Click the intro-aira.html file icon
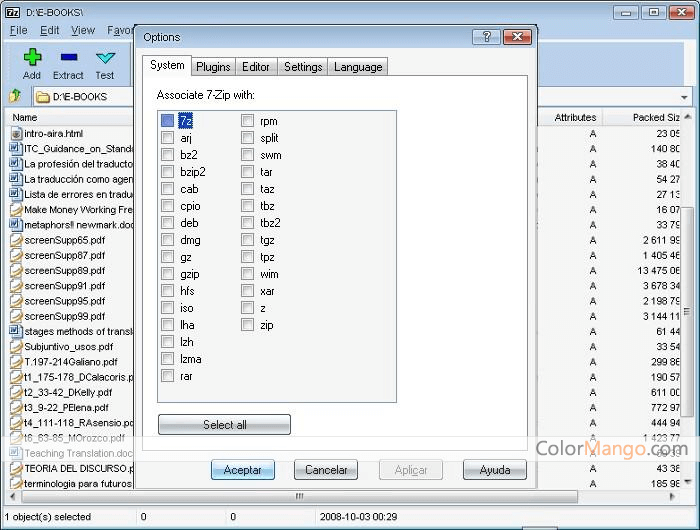The image size is (700, 530). click(16, 133)
